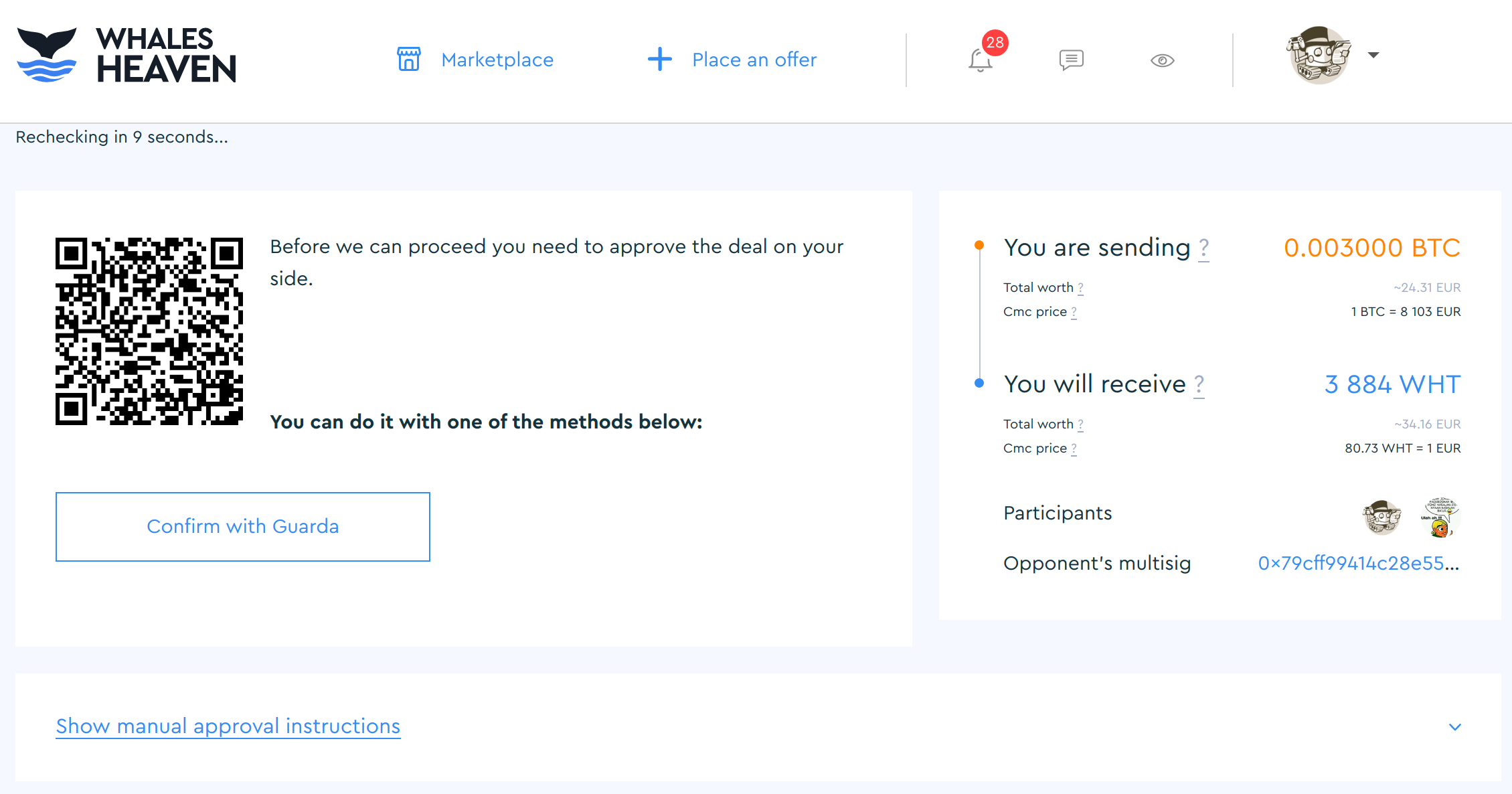Select the 0.003000 BTC amount

[x=1372, y=248]
